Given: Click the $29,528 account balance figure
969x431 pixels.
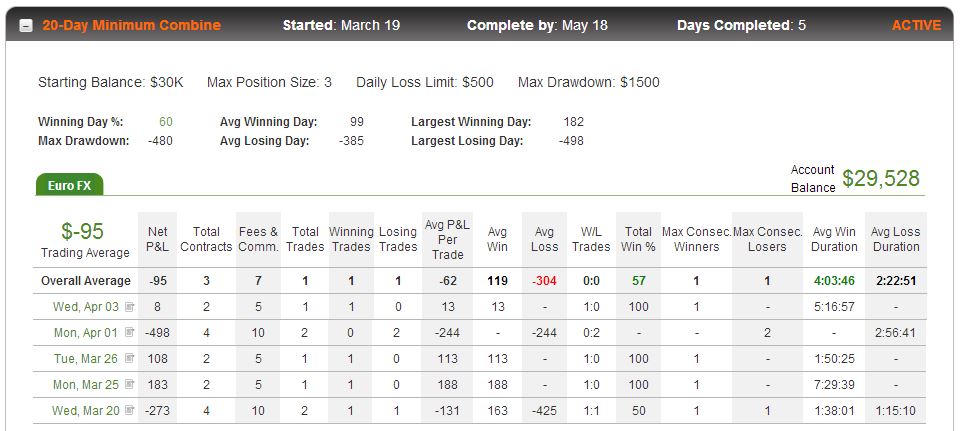Looking at the screenshot, I should 881,179.
